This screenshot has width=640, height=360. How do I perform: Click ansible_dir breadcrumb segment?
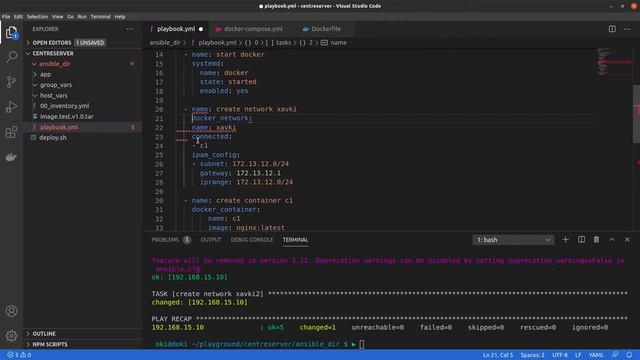point(165,42)
